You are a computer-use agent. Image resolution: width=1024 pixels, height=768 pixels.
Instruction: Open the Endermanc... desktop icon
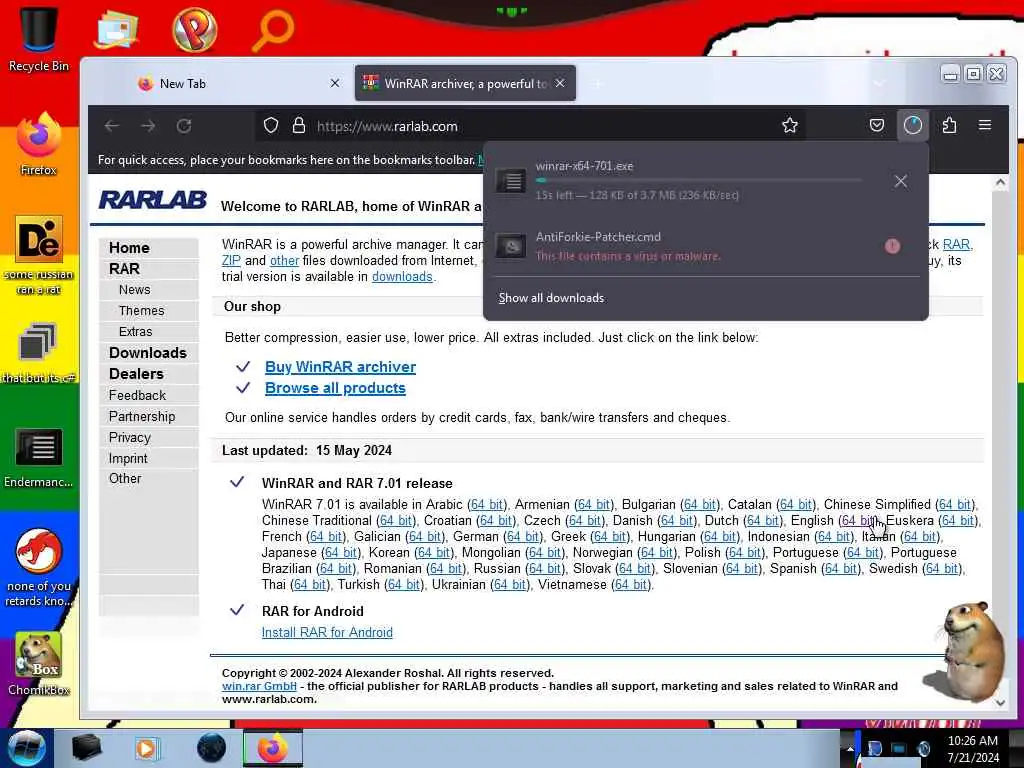(38, 457)
